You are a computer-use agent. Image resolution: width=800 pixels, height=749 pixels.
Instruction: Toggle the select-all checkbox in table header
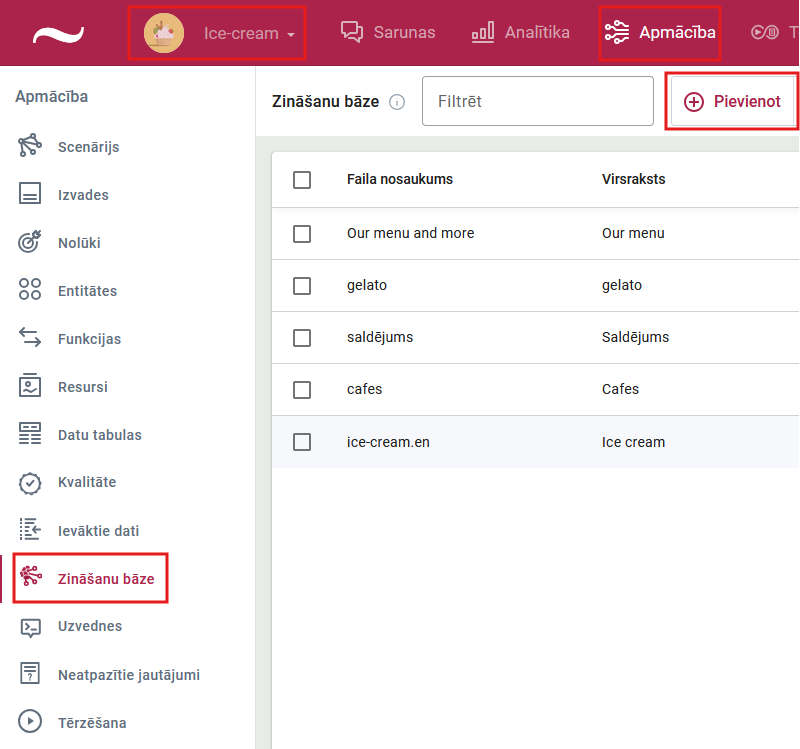click(302, 180)
